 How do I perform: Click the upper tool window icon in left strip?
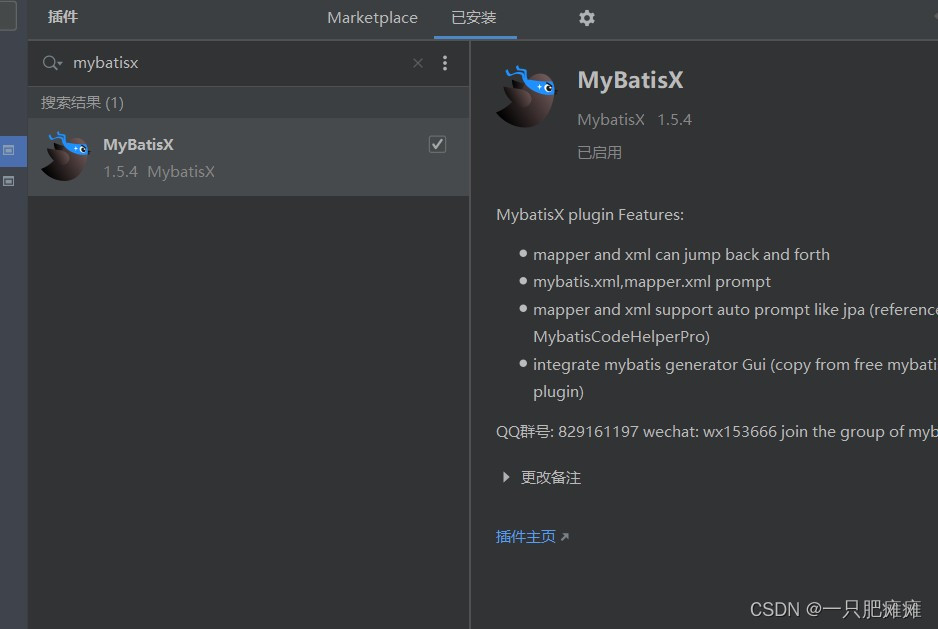point(9,150)
